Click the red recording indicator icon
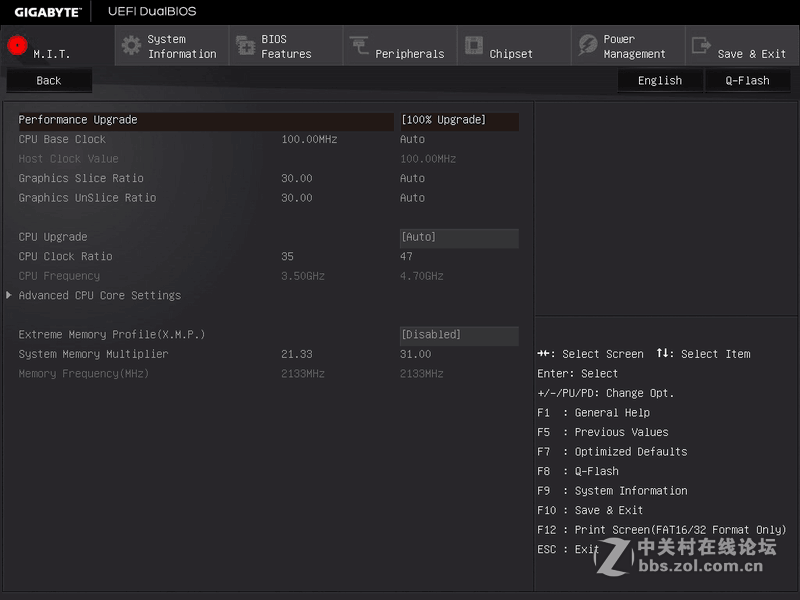The height and width of the screenshot is (600, 800). click(x=15, y=44)
